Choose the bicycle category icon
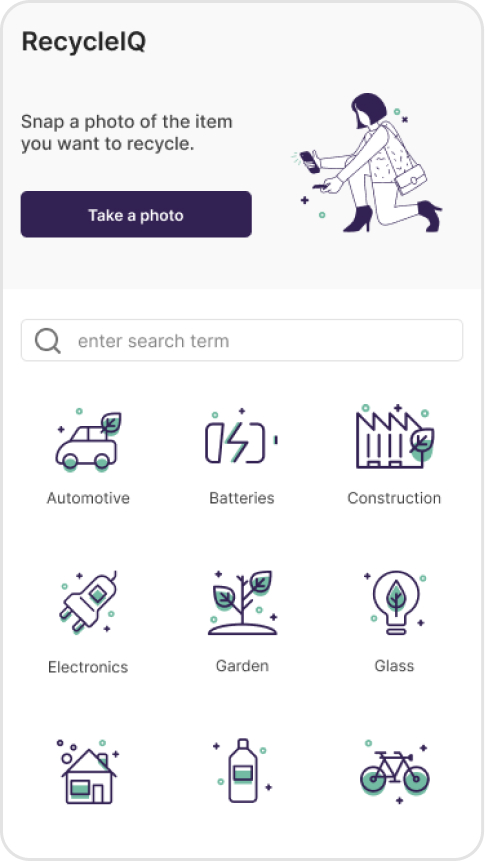 click(395, 772)
